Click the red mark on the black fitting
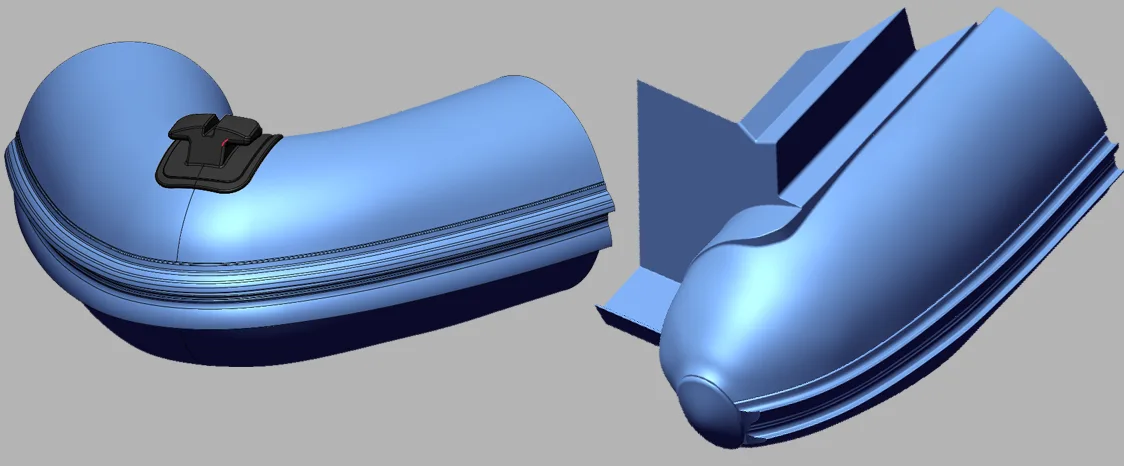 [x=222, y=145]
